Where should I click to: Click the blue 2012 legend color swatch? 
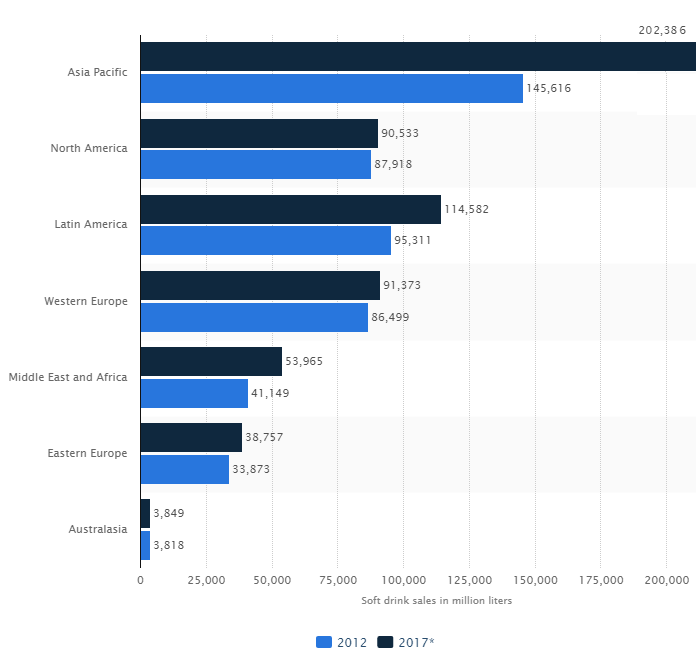(x=325, y=642)
